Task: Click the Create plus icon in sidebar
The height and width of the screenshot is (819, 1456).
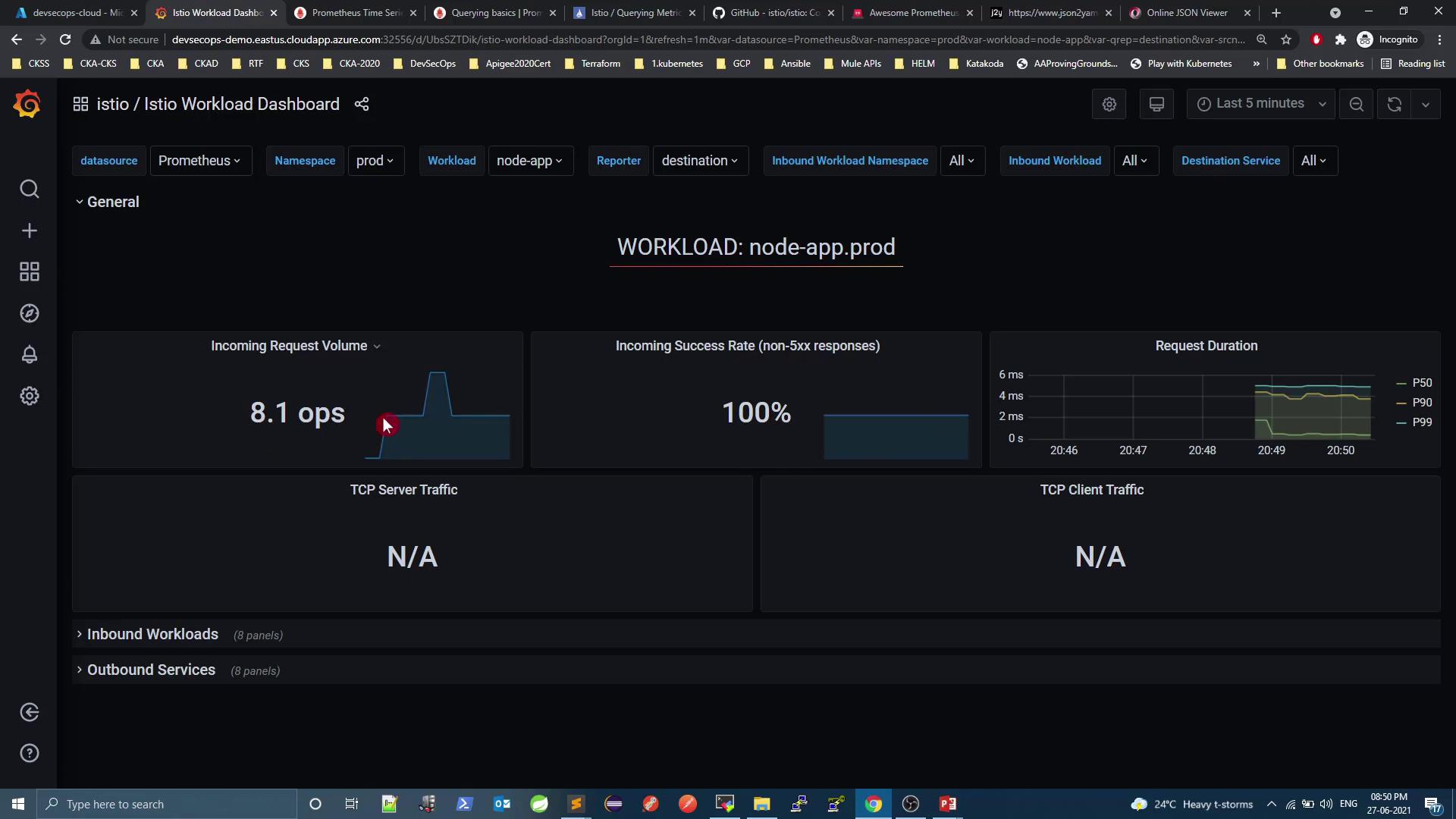Action: coord(29,231)
